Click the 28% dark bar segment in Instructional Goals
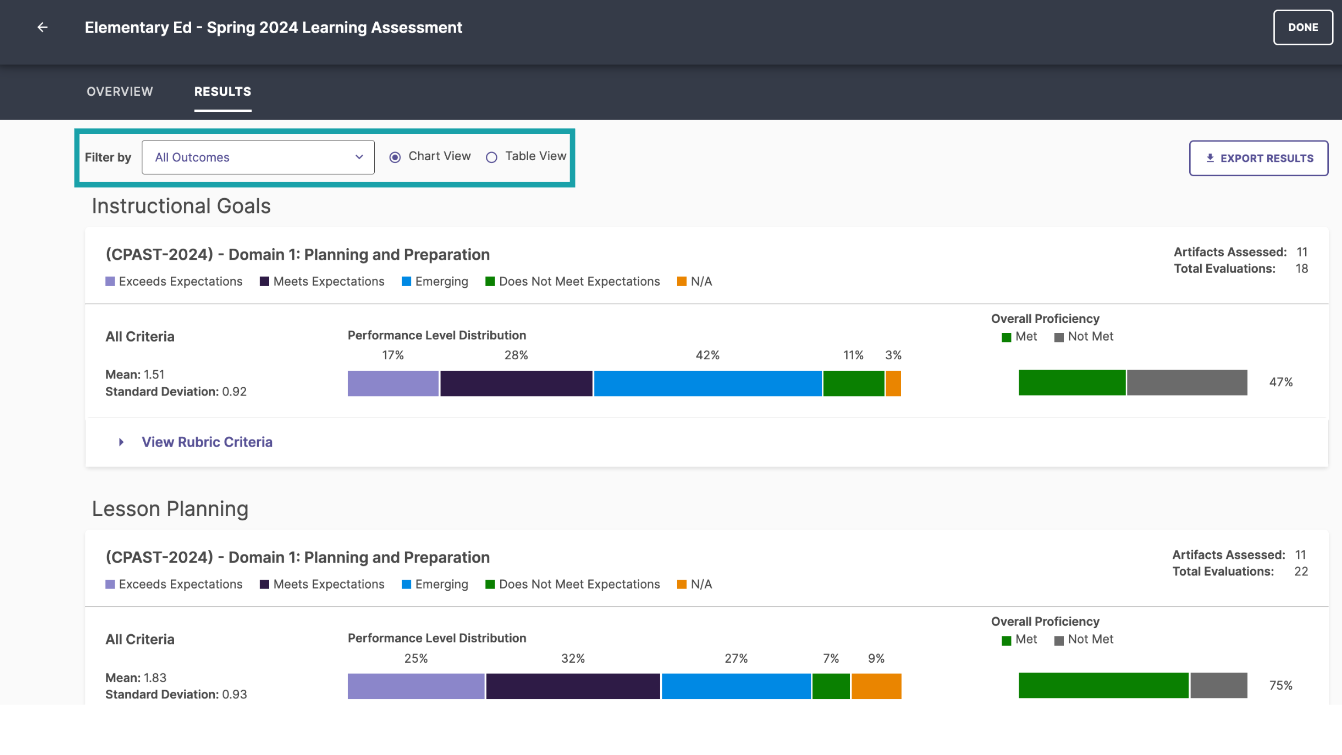 coord(516,383)
